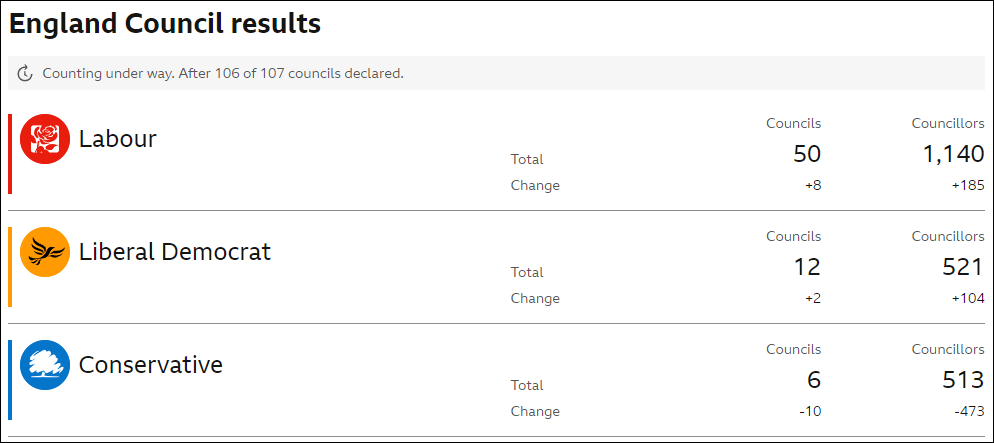Click the Liberal Democrat 12 councils total

(807, 267)
